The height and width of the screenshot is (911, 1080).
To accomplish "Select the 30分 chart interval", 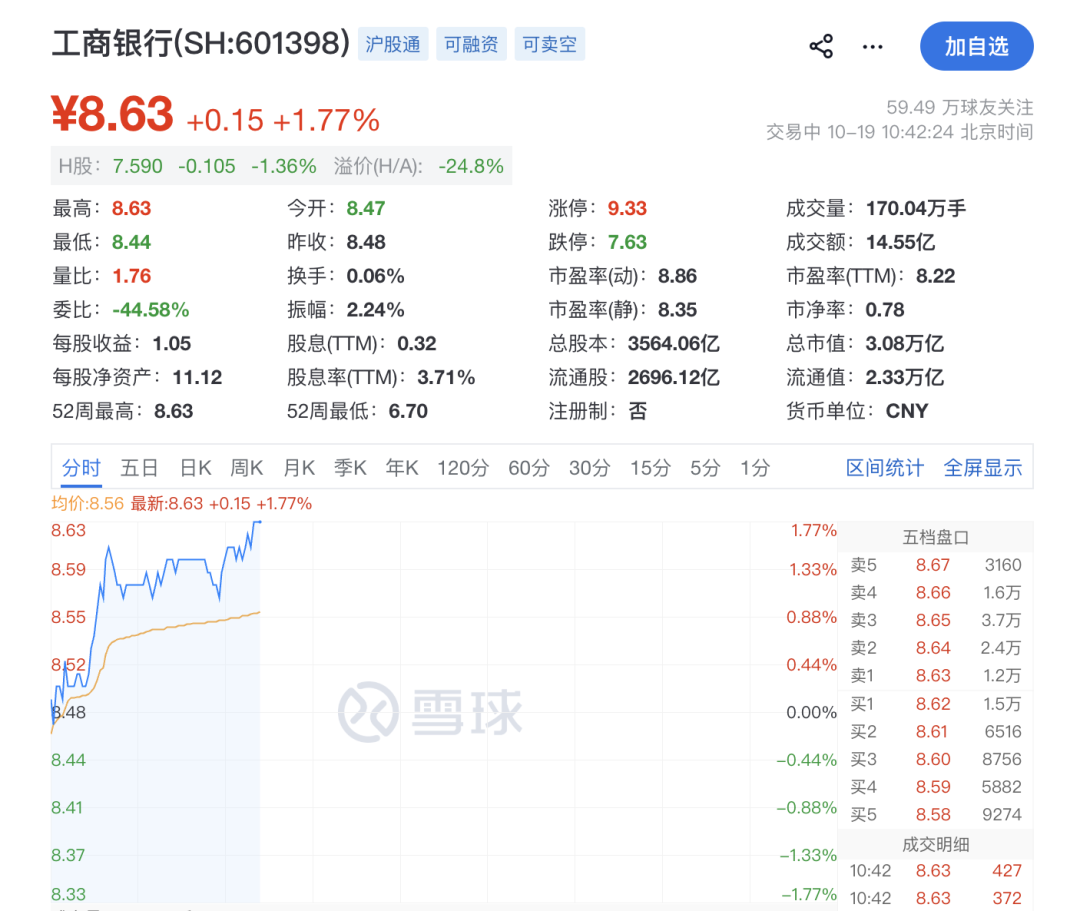I will pos(590,468).
